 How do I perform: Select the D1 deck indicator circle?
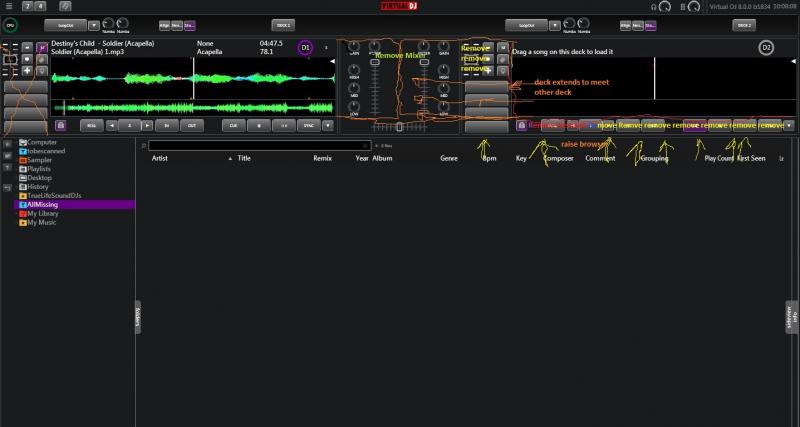[305, 47]
